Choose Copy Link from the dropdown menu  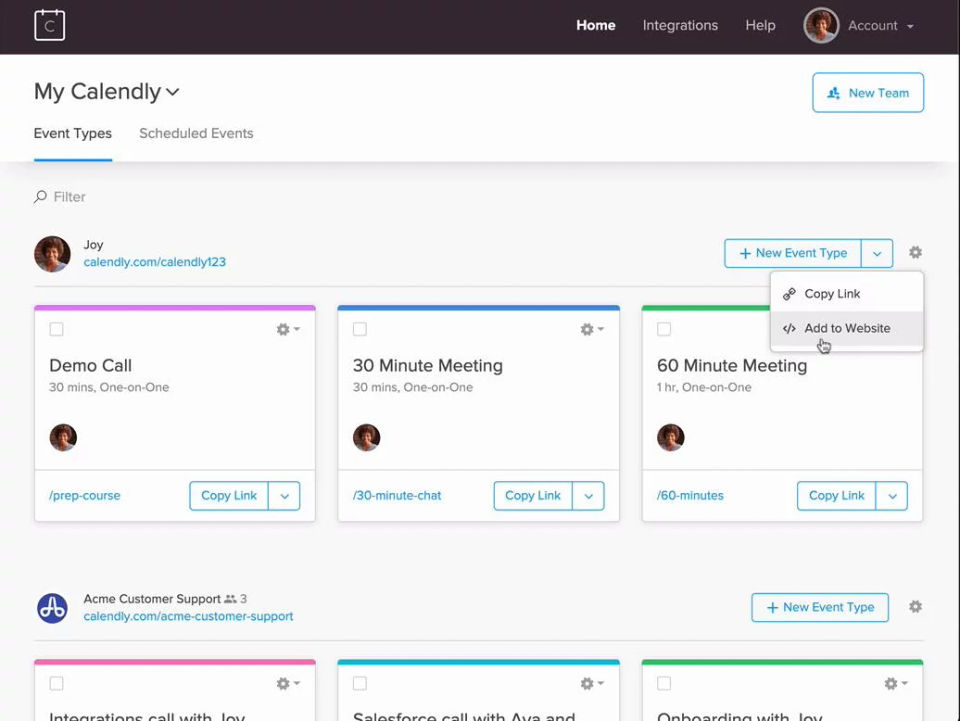click(847, 294)
